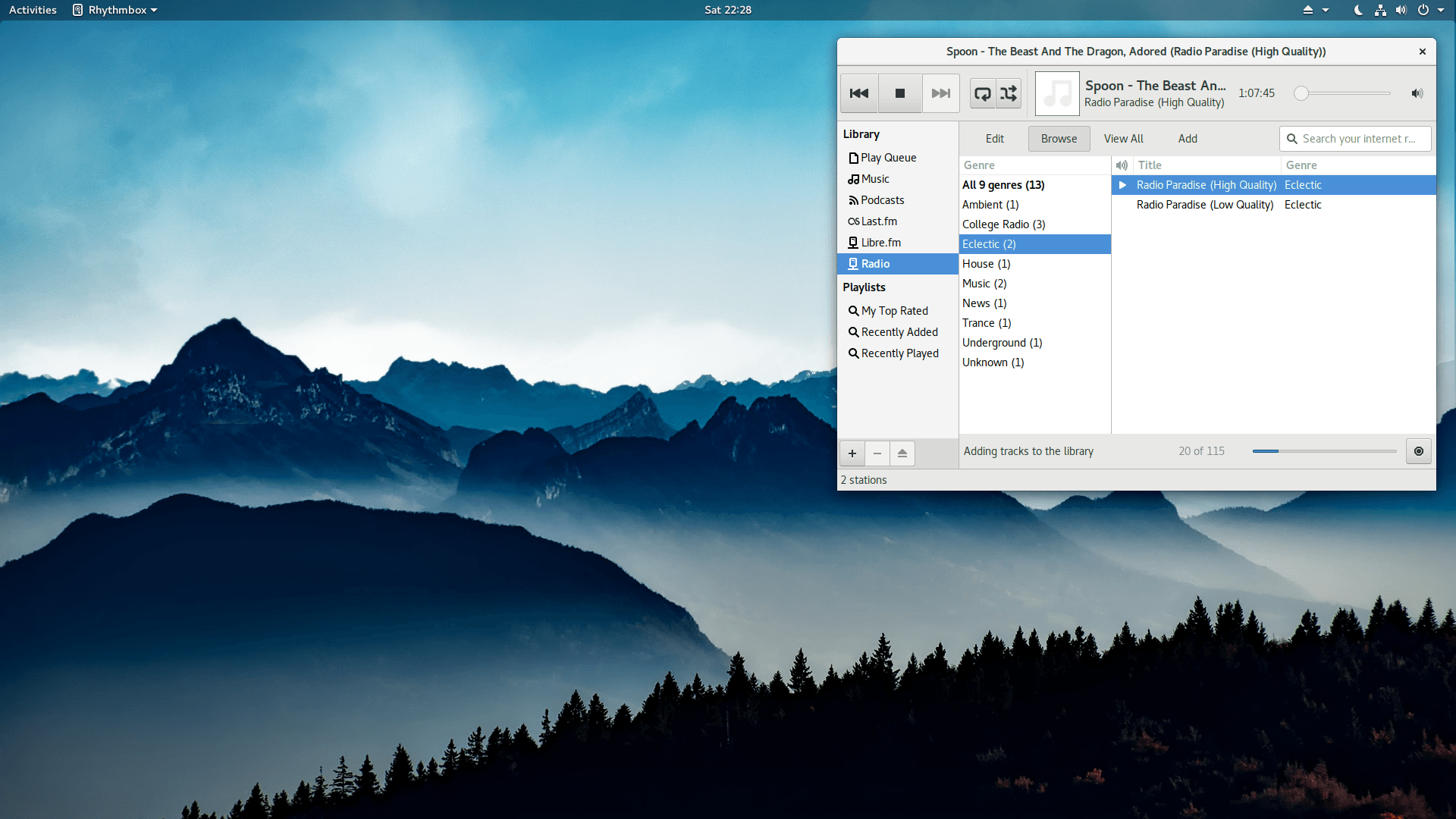Click the eject button below the sidebar
Viewport: 1456px width, 819px height.
coord(902,453)
